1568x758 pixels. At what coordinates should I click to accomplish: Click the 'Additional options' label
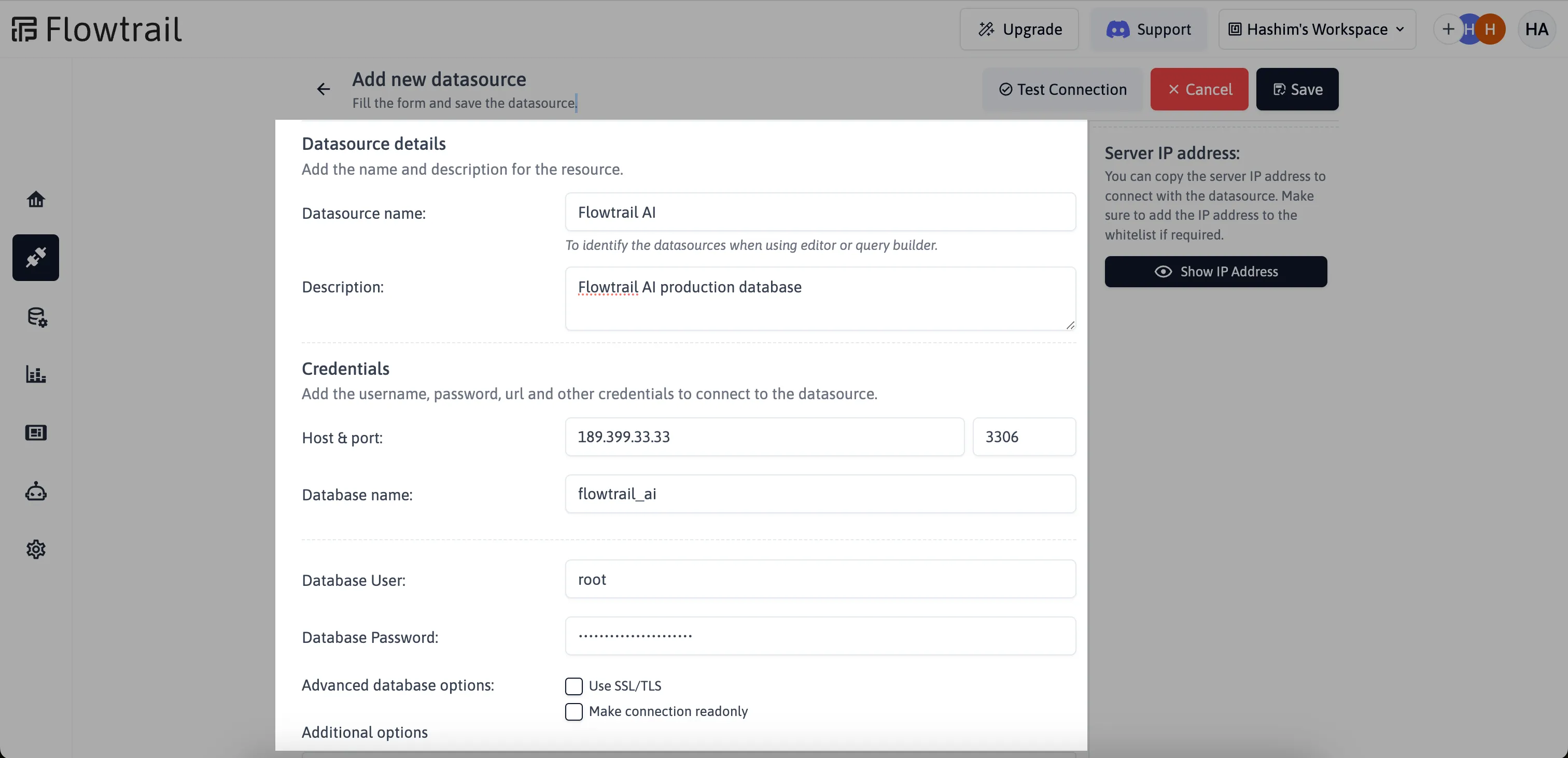click(x=365, y=733)
